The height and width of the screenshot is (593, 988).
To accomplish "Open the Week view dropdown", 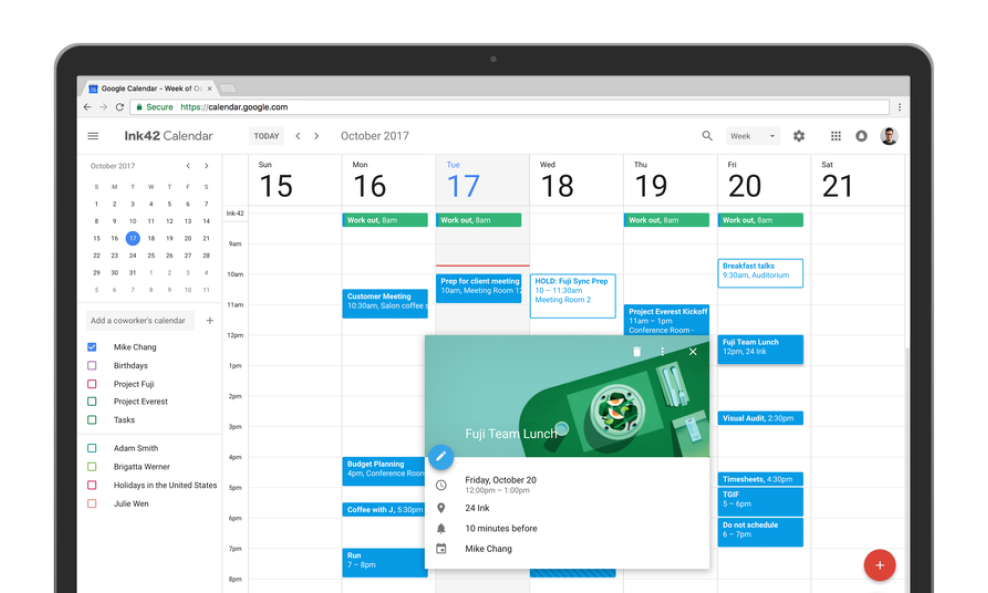I will click(x=753, y=136).
